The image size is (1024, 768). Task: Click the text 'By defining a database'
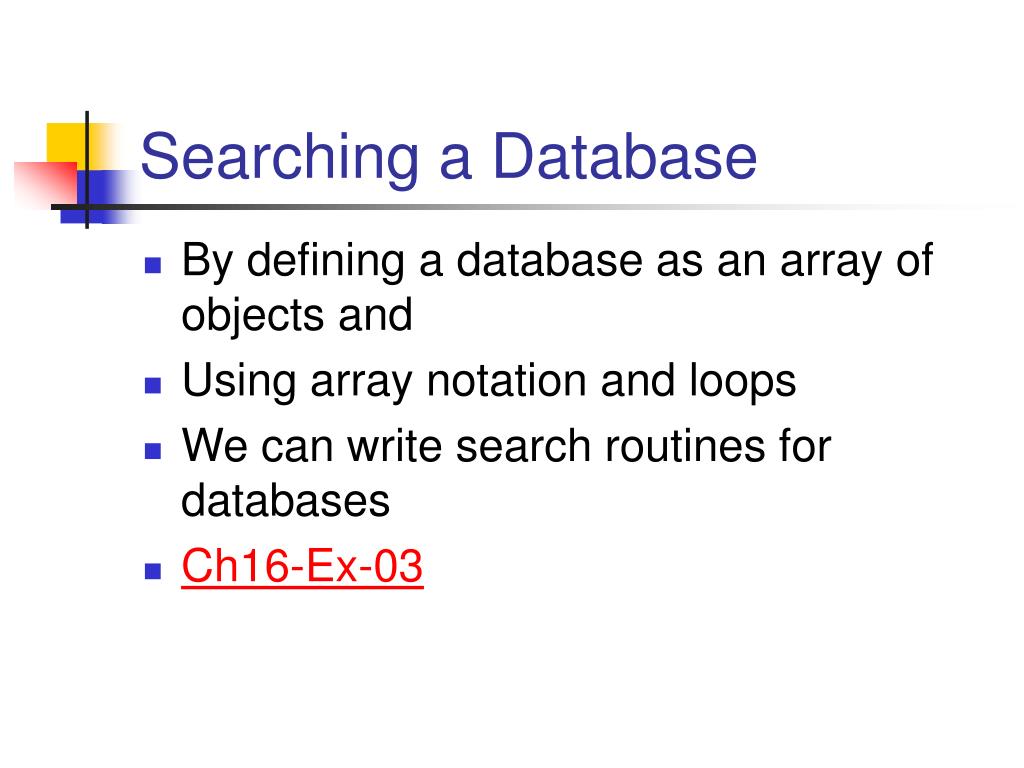click(x=412, y=261)
